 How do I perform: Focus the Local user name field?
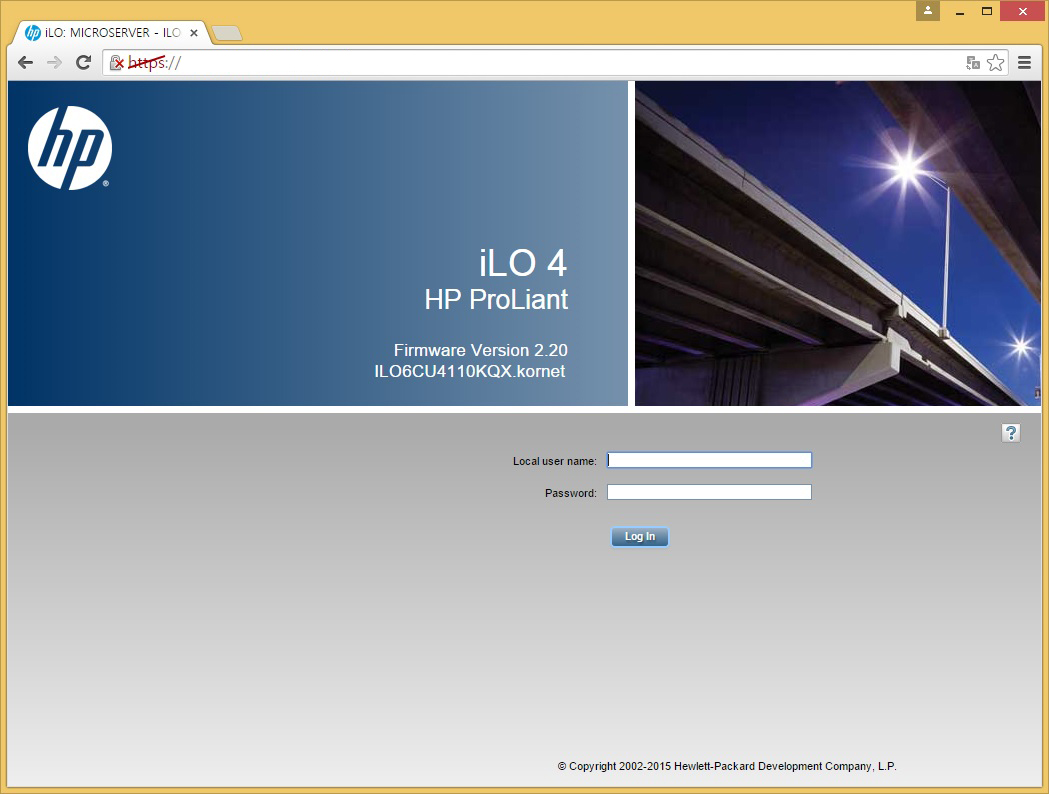point(709,460)
